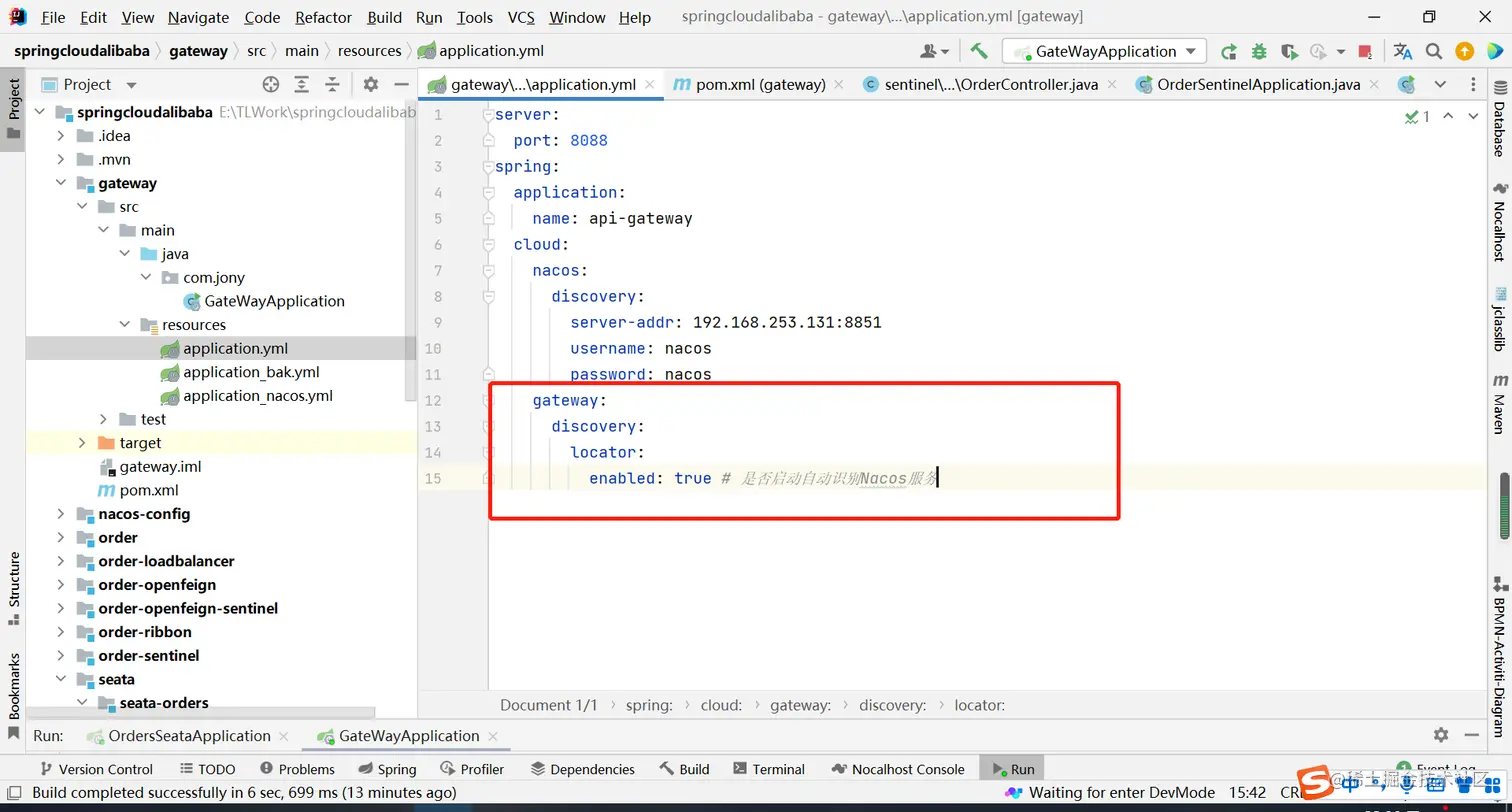The height and width of the screenshot is (812, 1512).
Task: Open the Refactor menu
Action: point(324,17)
